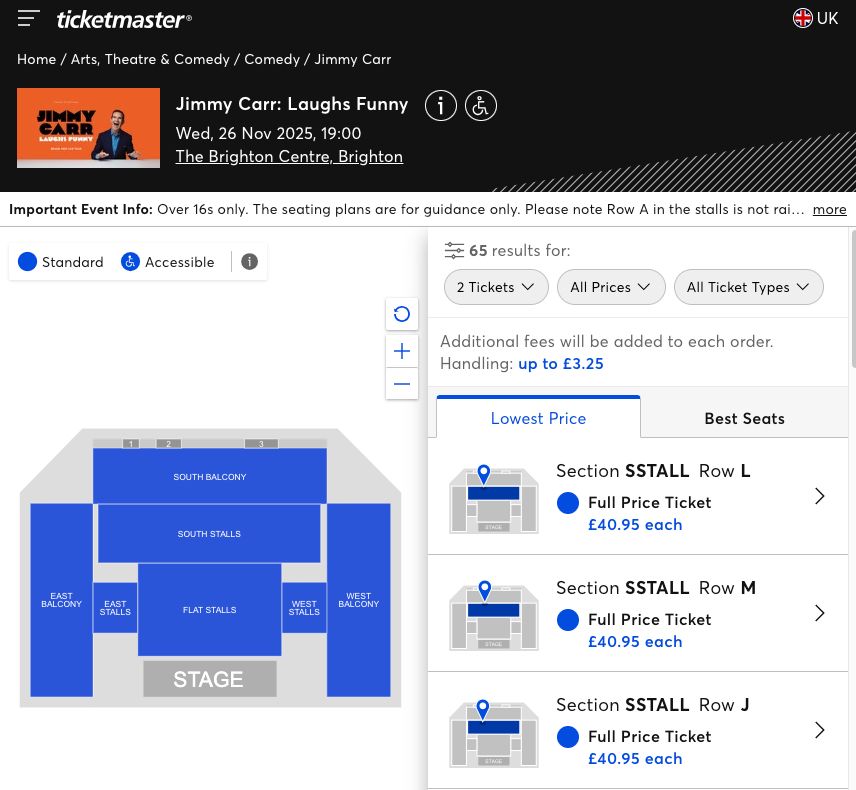Screen dimensions: 856x790
Task: Select the Accessible seats legend indicator
Action: [130, 261]
